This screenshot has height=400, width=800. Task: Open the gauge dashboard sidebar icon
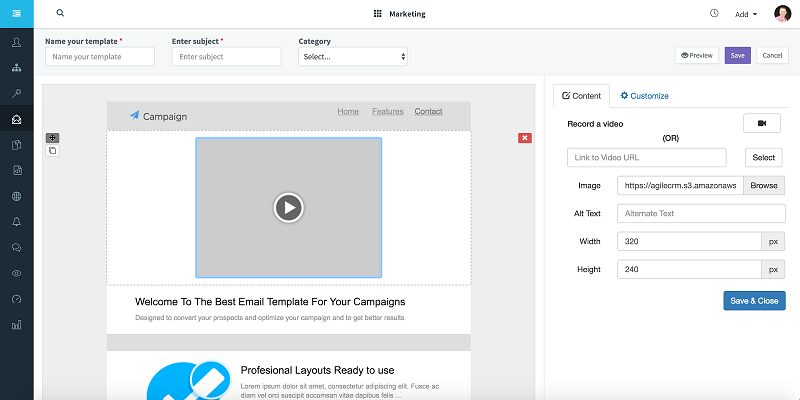(16, 299)
